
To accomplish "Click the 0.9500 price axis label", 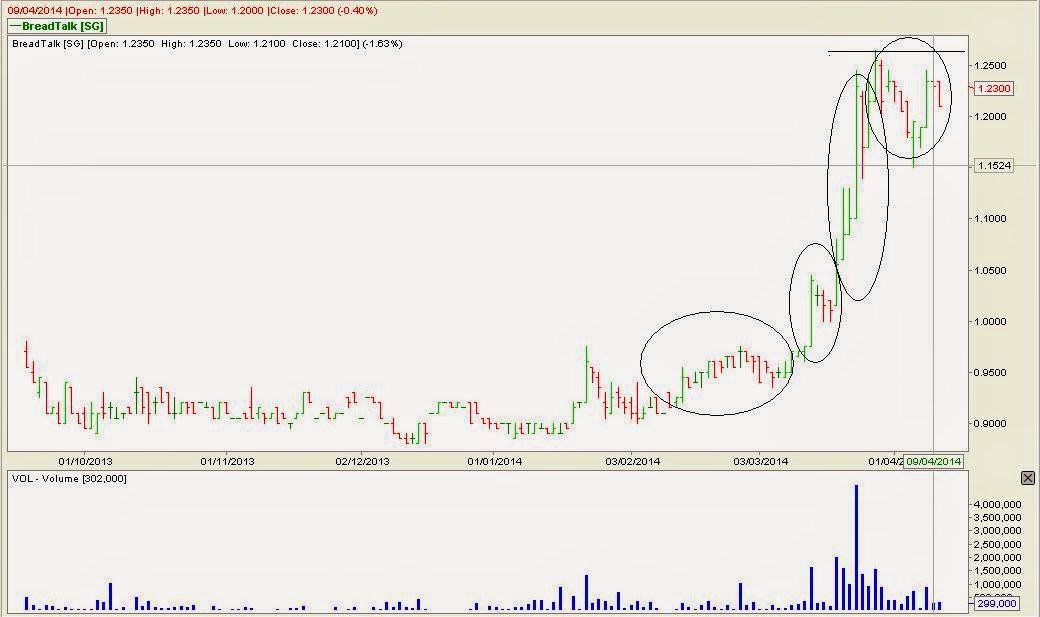I will 990,372.
